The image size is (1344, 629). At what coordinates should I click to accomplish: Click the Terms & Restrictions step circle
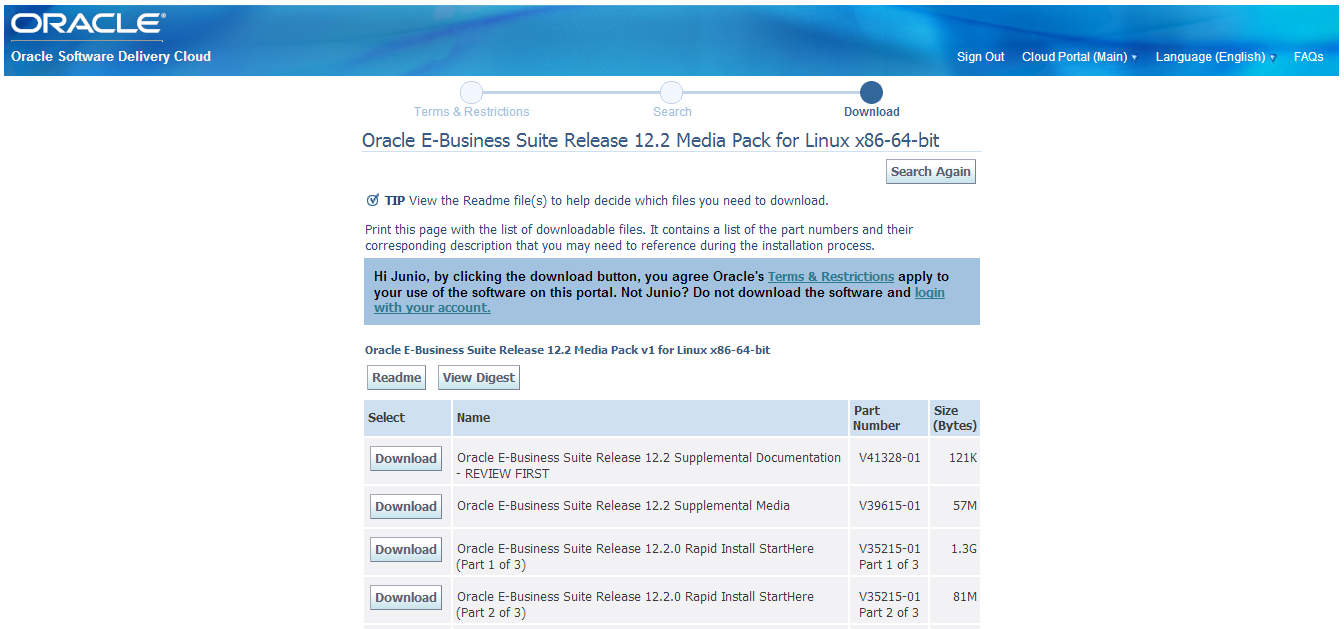[472, 93]
